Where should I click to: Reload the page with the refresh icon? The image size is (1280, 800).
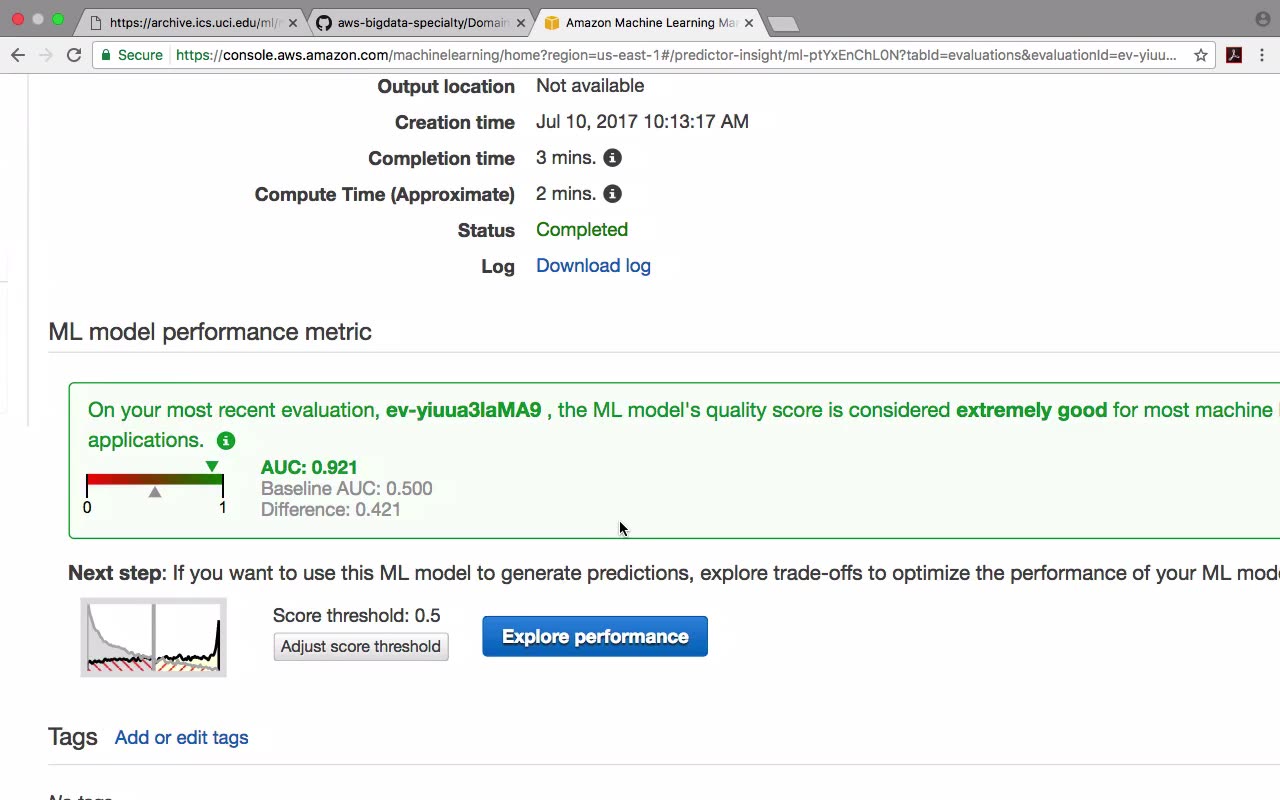click(73, 55)
